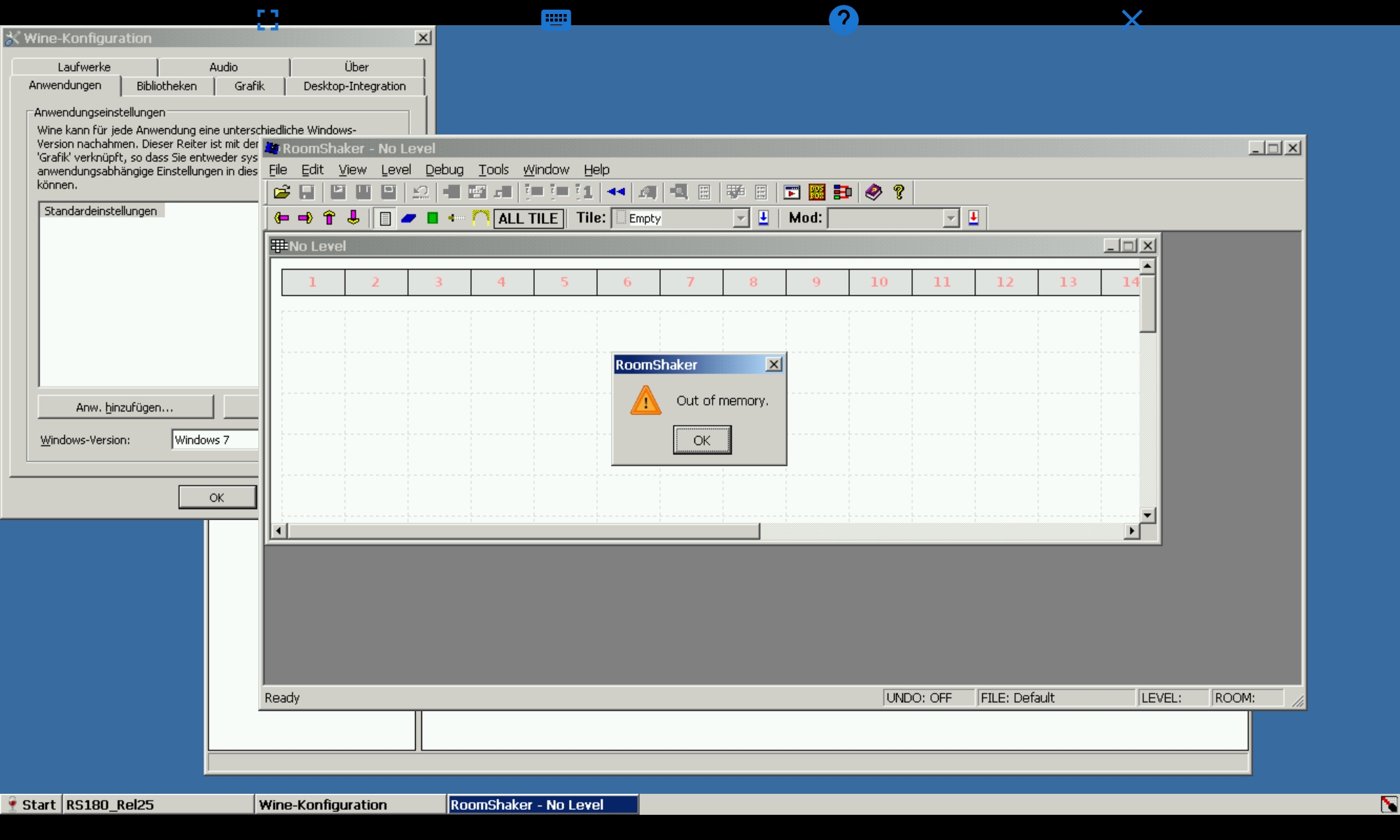Click the blue down-arrow icon beside Tile
Viewport: 1400px width, 840px height.
[763, 218]
